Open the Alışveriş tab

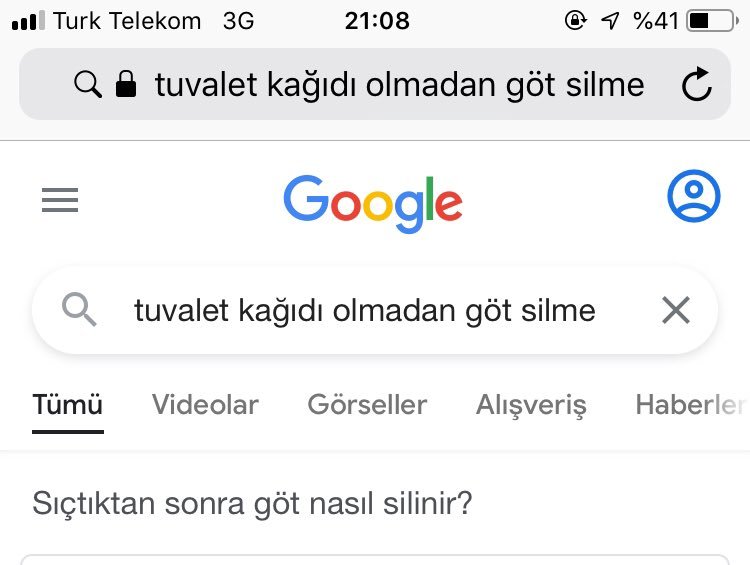(531, 405)
